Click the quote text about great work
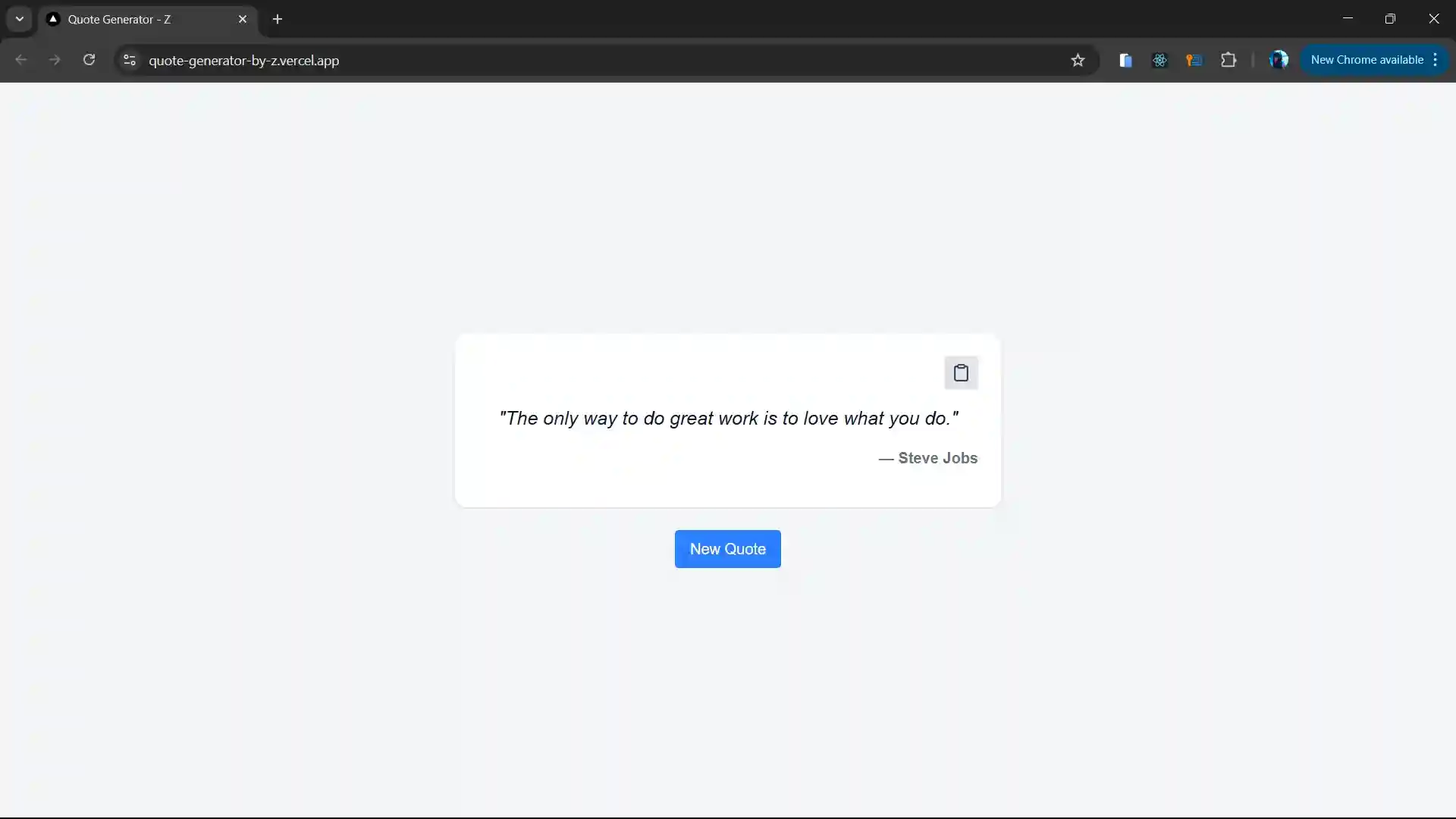Image resolution: width=1456 pixels, height=819 pixels. (x=728, y=418)
